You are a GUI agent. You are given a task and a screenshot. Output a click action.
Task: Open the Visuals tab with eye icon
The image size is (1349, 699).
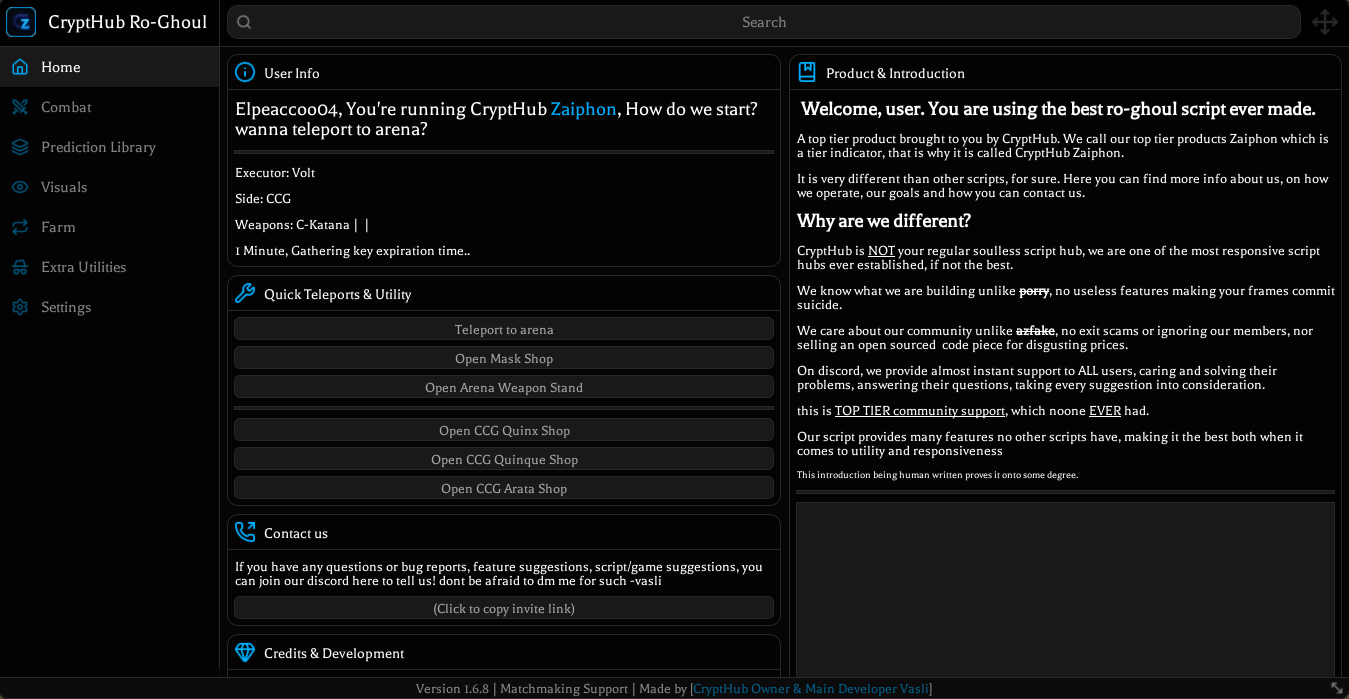click(109, 187)
